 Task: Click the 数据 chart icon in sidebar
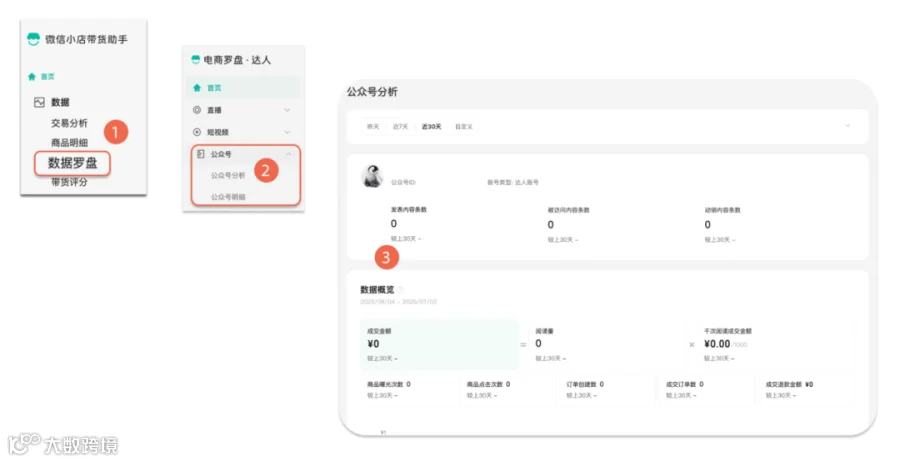coord(39,102)
